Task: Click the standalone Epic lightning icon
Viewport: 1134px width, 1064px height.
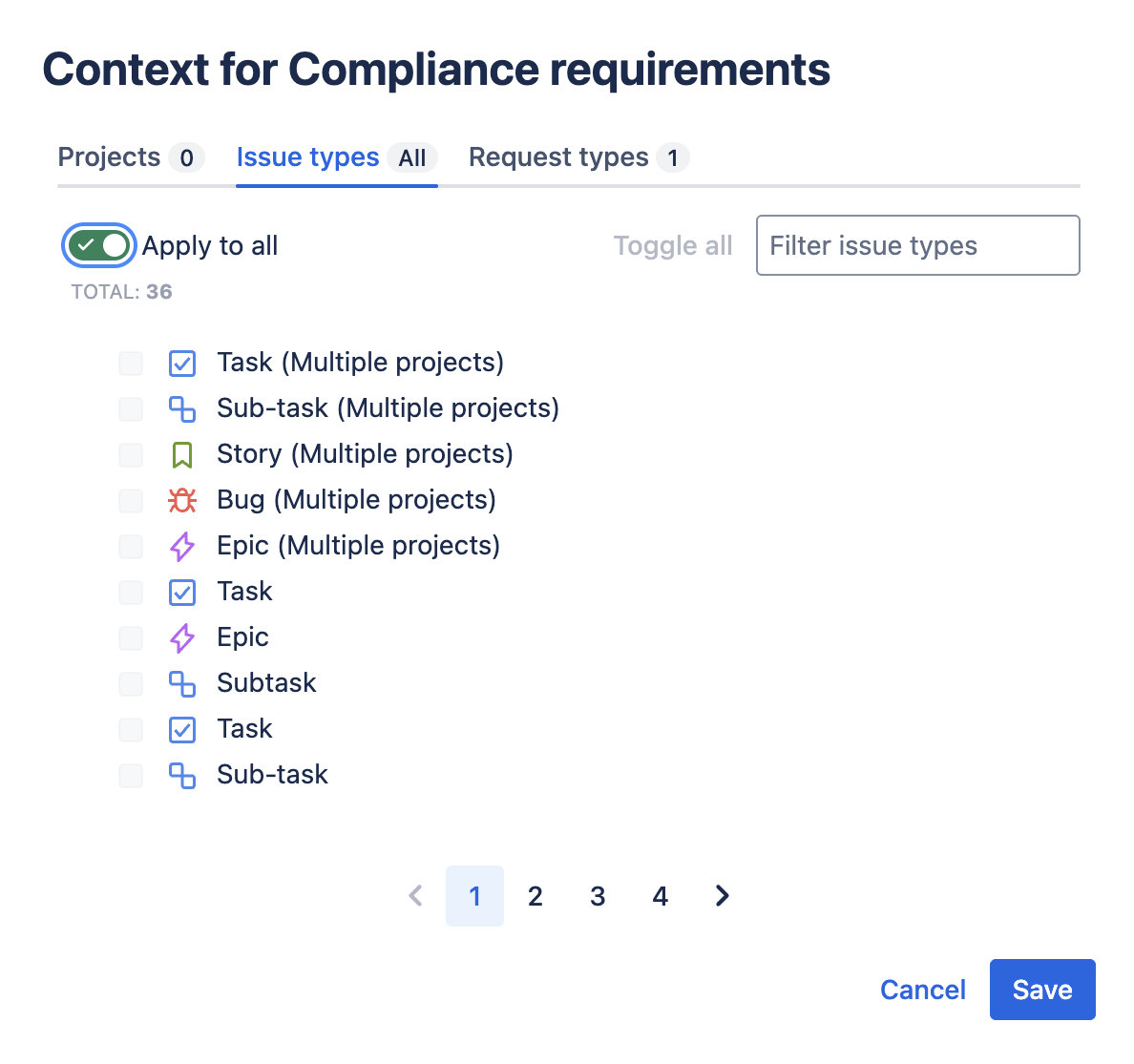Action: tap(182, 637)
